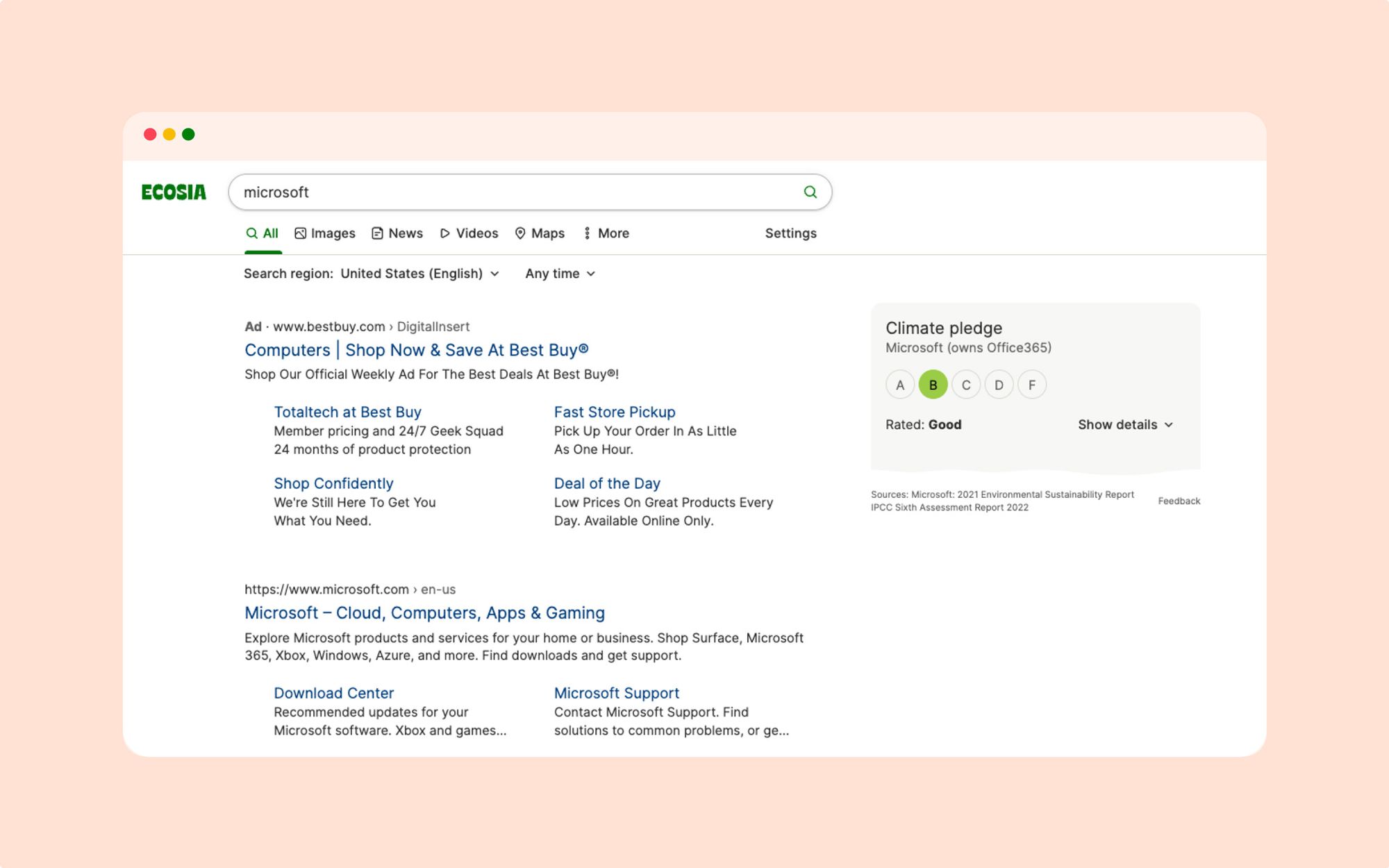Viewport: 1389px width, 868px height.
Task: Open the Best Buy Computers ad link
Action: [x=417, y=350]
